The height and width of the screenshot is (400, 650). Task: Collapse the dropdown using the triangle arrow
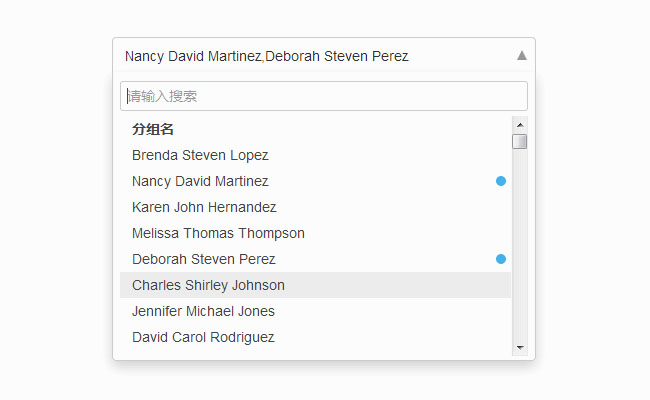[521, 56]
